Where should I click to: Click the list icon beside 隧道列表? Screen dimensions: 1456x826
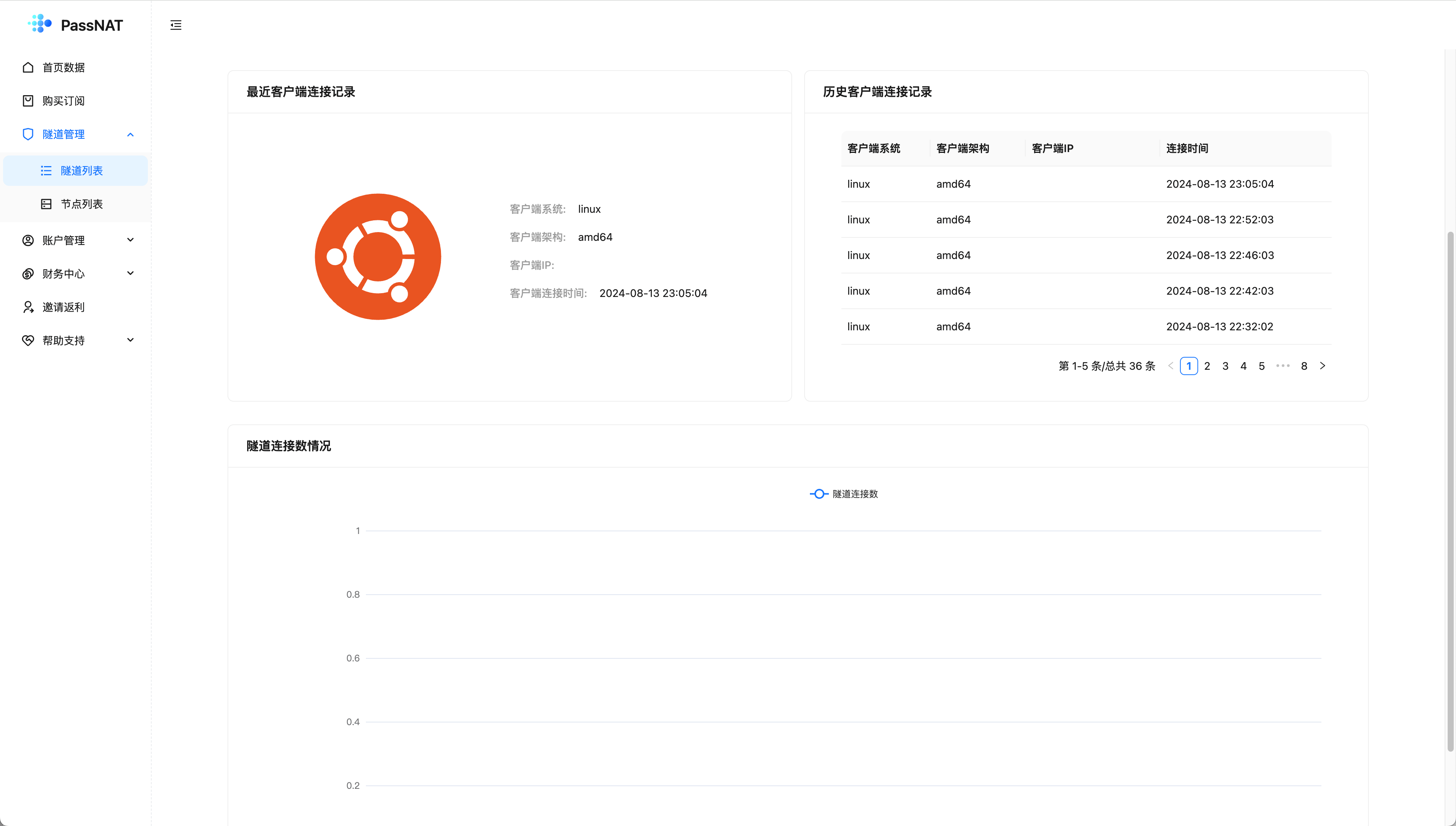(47, 171)
